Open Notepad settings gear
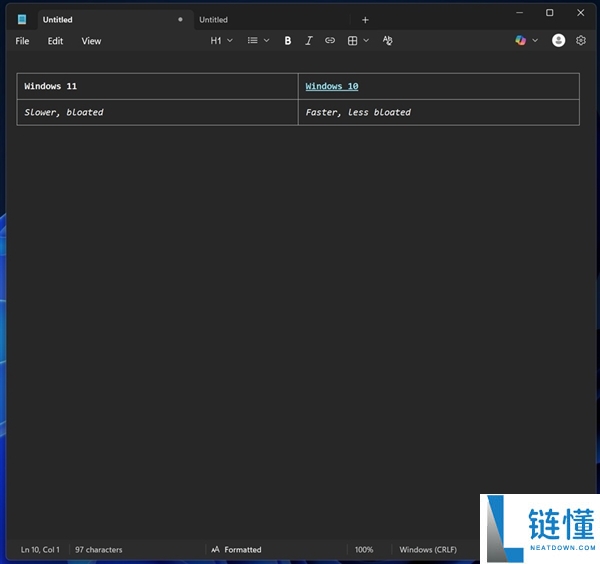This screenshot has width=600, height=564. (581, 40)
